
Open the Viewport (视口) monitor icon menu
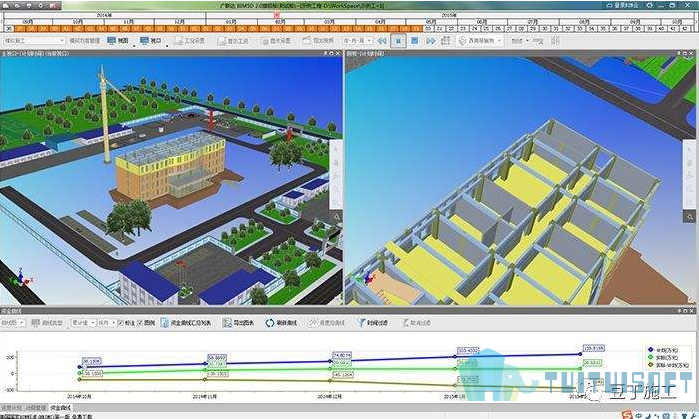(151, 41)
